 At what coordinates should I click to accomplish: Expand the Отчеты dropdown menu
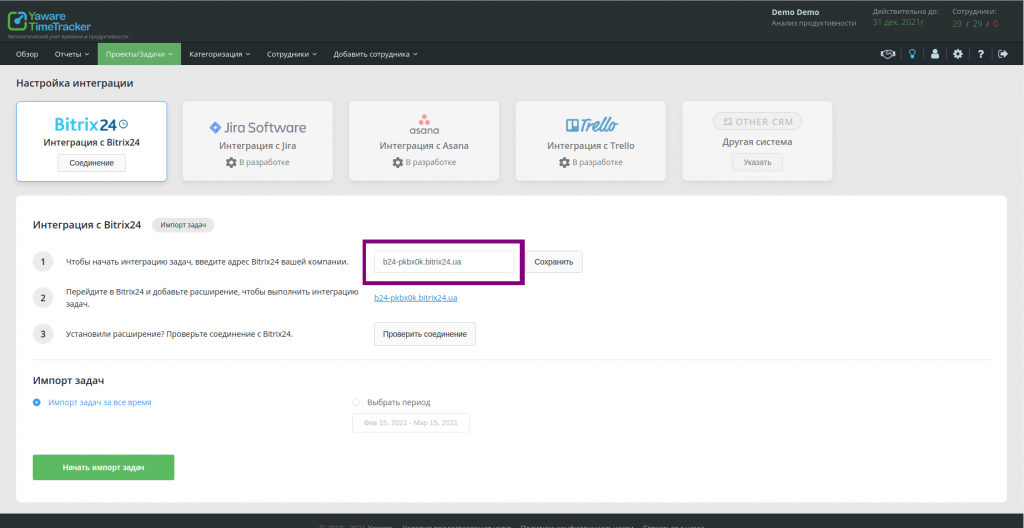coord(72,54)
